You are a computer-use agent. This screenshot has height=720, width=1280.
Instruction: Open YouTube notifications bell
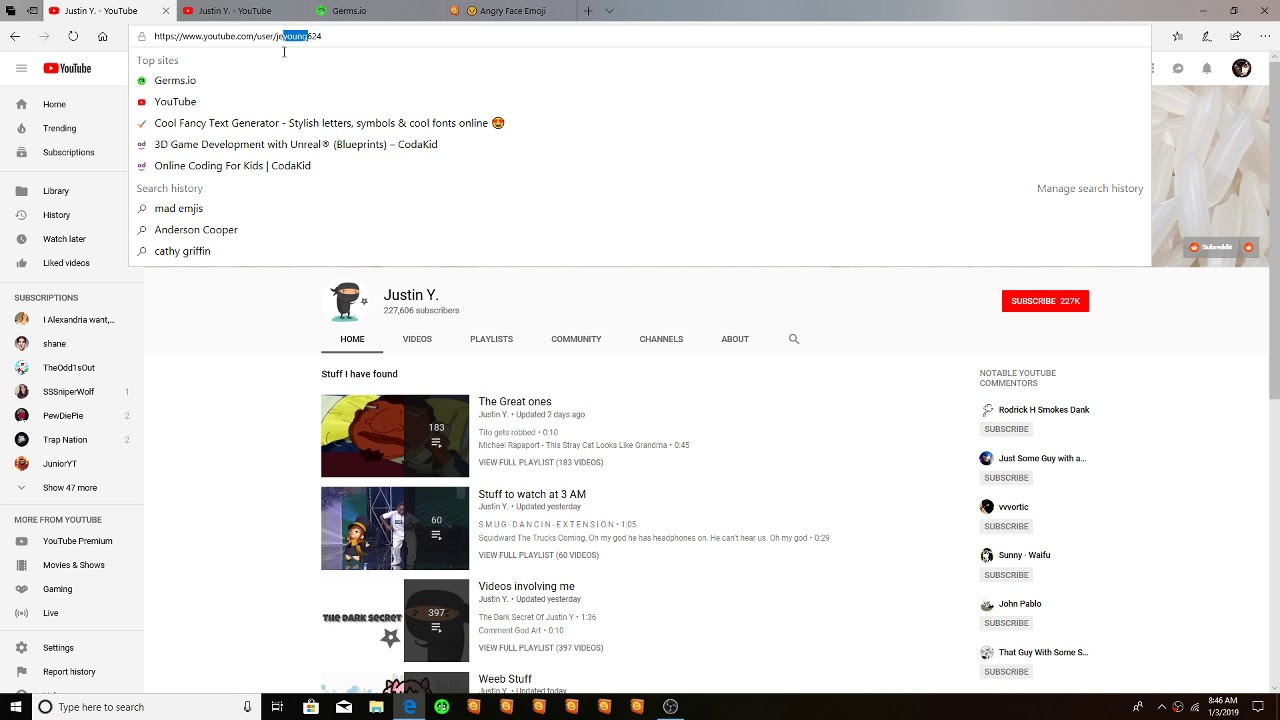point(1207,68)
